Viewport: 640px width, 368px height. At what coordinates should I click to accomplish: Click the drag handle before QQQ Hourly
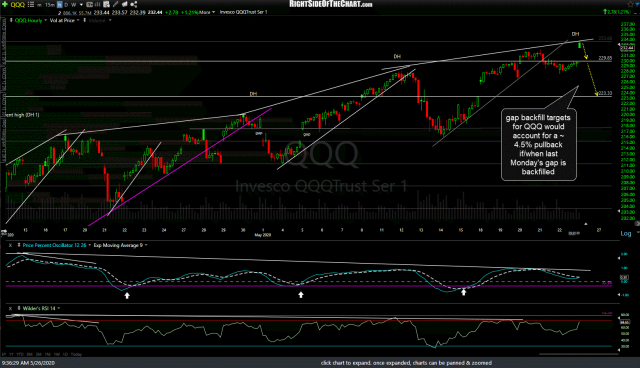pos(11,20)
